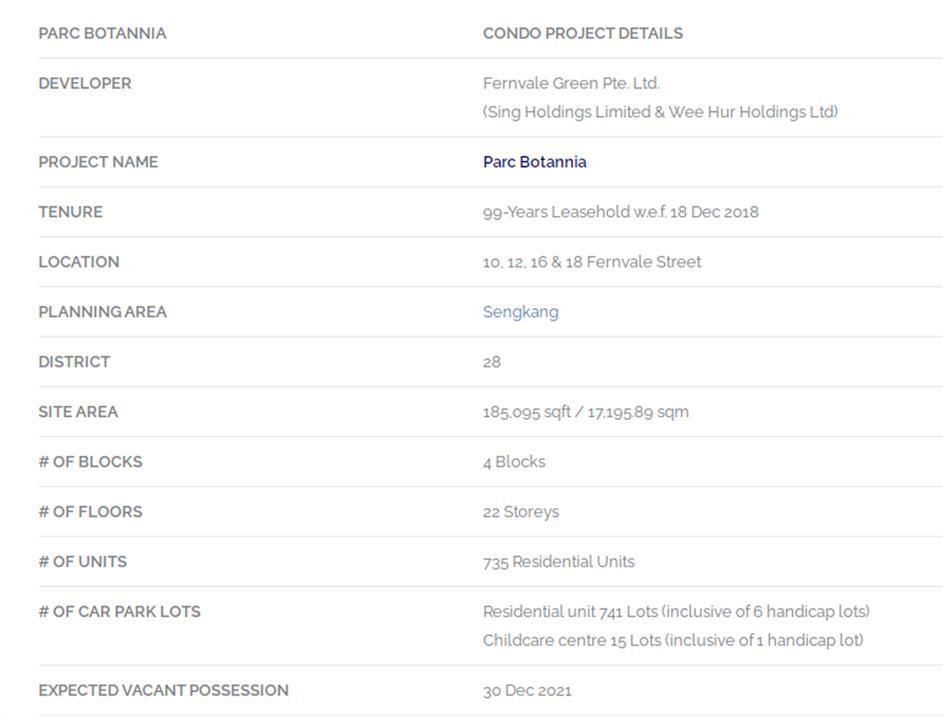943x717 pixels.
Task: Click the childcare centre 15 Lots line
Action: (x=672, y=640)
